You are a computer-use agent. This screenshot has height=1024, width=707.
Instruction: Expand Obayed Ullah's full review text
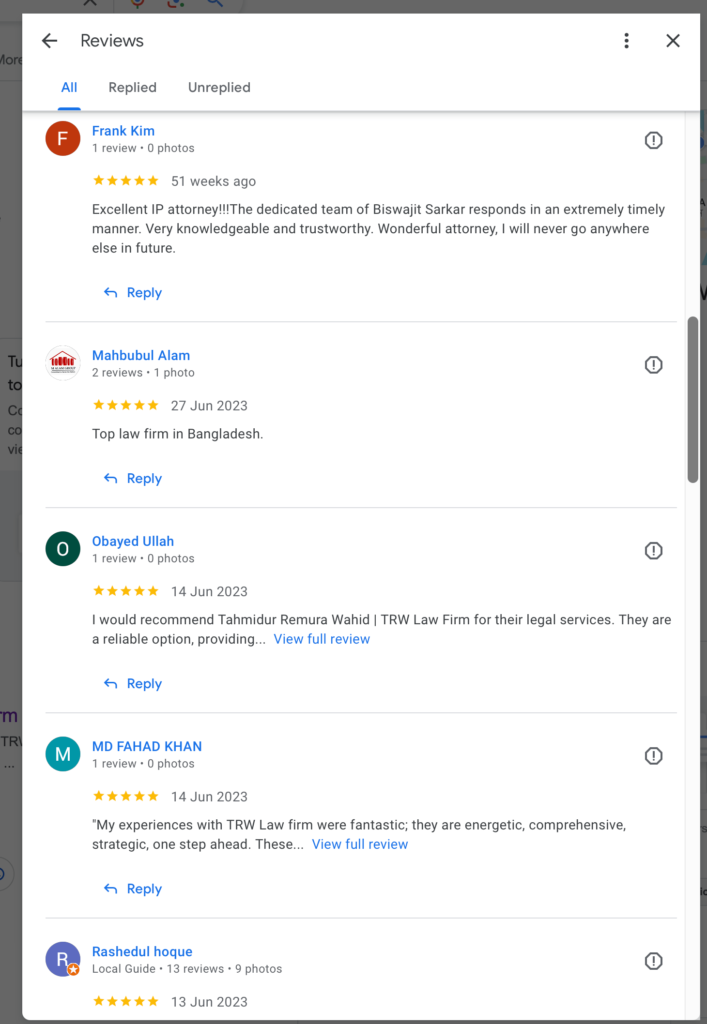(322, 639)
